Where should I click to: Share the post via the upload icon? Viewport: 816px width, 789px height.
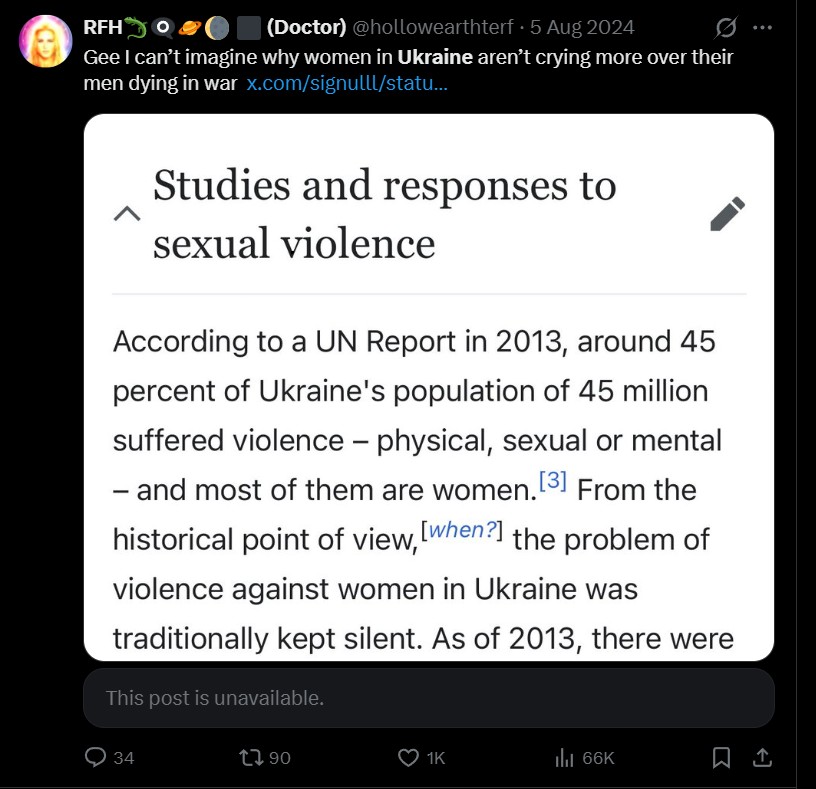tap(762, 757)
